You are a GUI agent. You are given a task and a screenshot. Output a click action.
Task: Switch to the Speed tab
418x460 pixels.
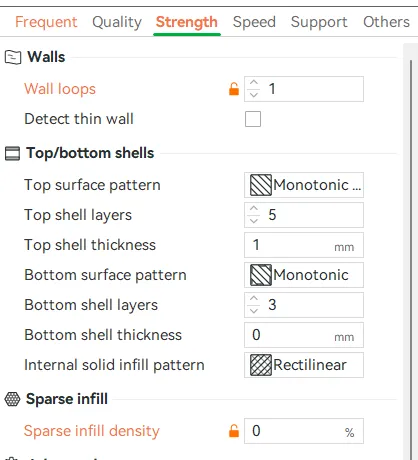pos(254,22)
